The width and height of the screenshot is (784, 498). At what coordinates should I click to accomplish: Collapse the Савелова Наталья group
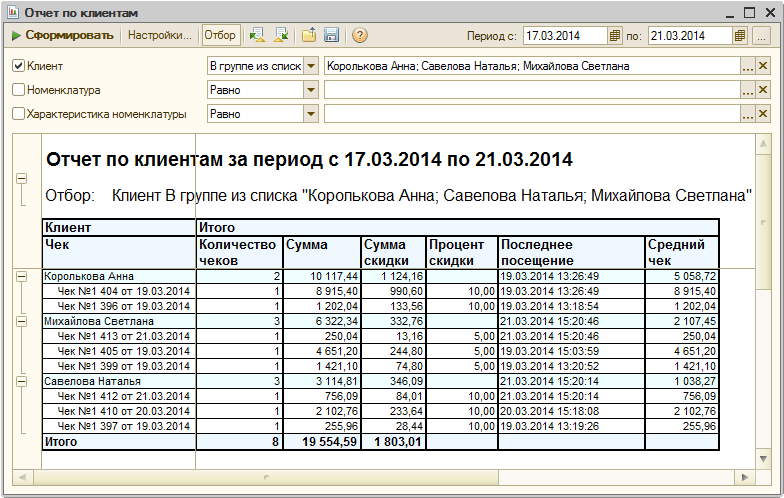pyautogui.click(x=22, y=381)
